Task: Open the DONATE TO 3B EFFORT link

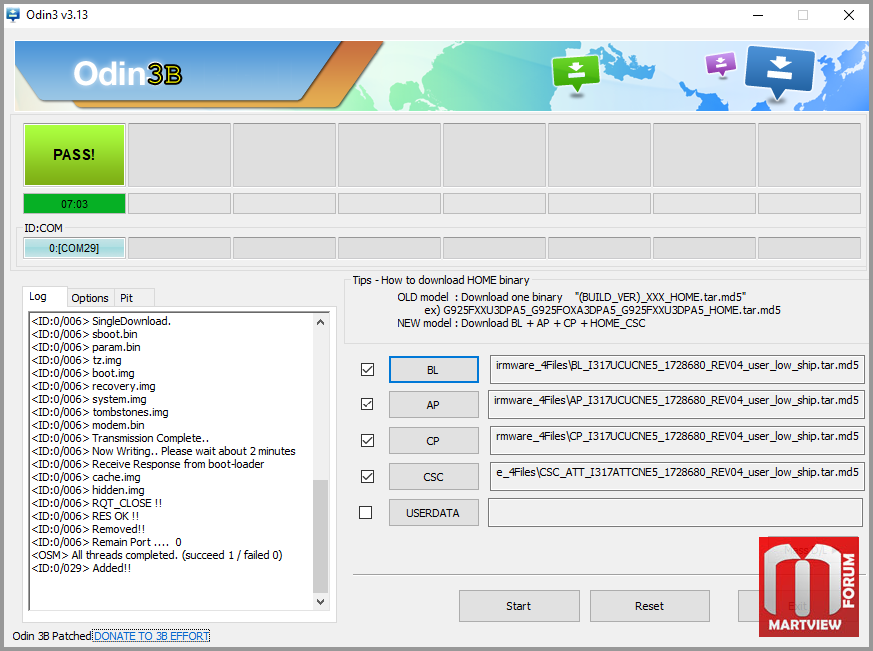Action: [151, 636]
